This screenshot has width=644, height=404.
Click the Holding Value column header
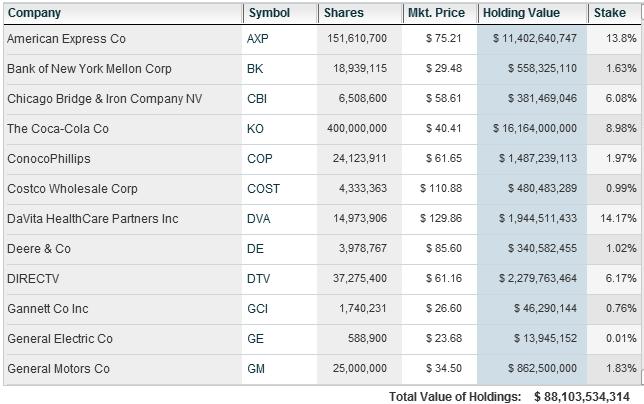pyautogui.click(x=520, y=13)
